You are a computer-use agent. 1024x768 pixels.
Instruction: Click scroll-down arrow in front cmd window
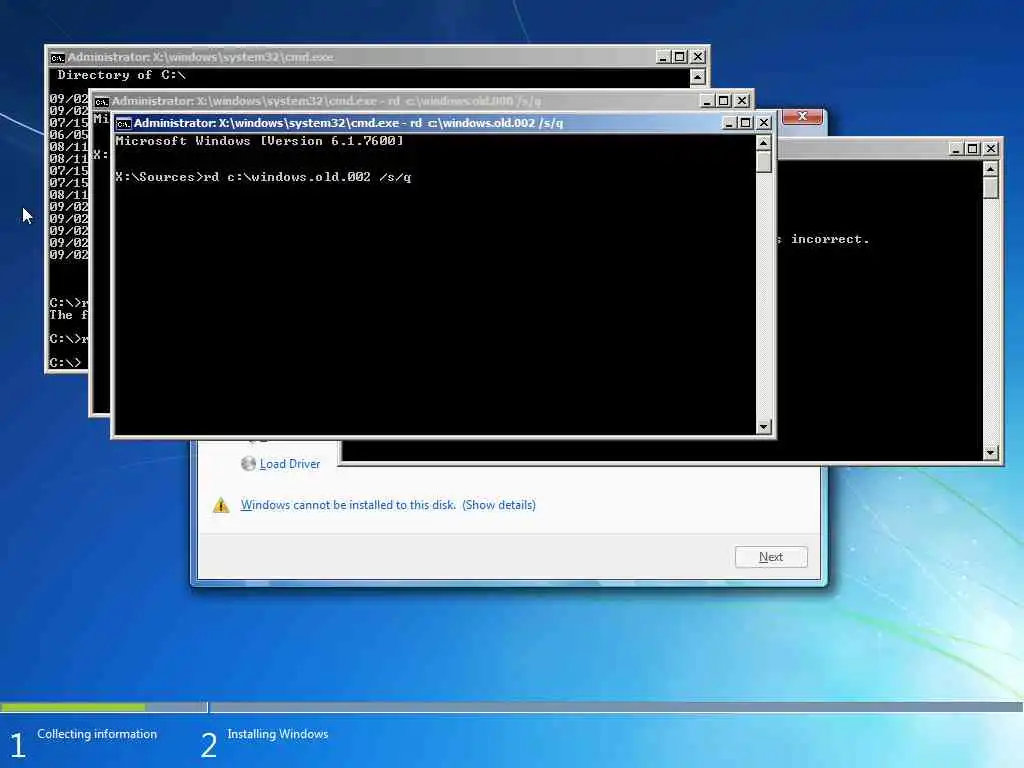coord(763,427)
